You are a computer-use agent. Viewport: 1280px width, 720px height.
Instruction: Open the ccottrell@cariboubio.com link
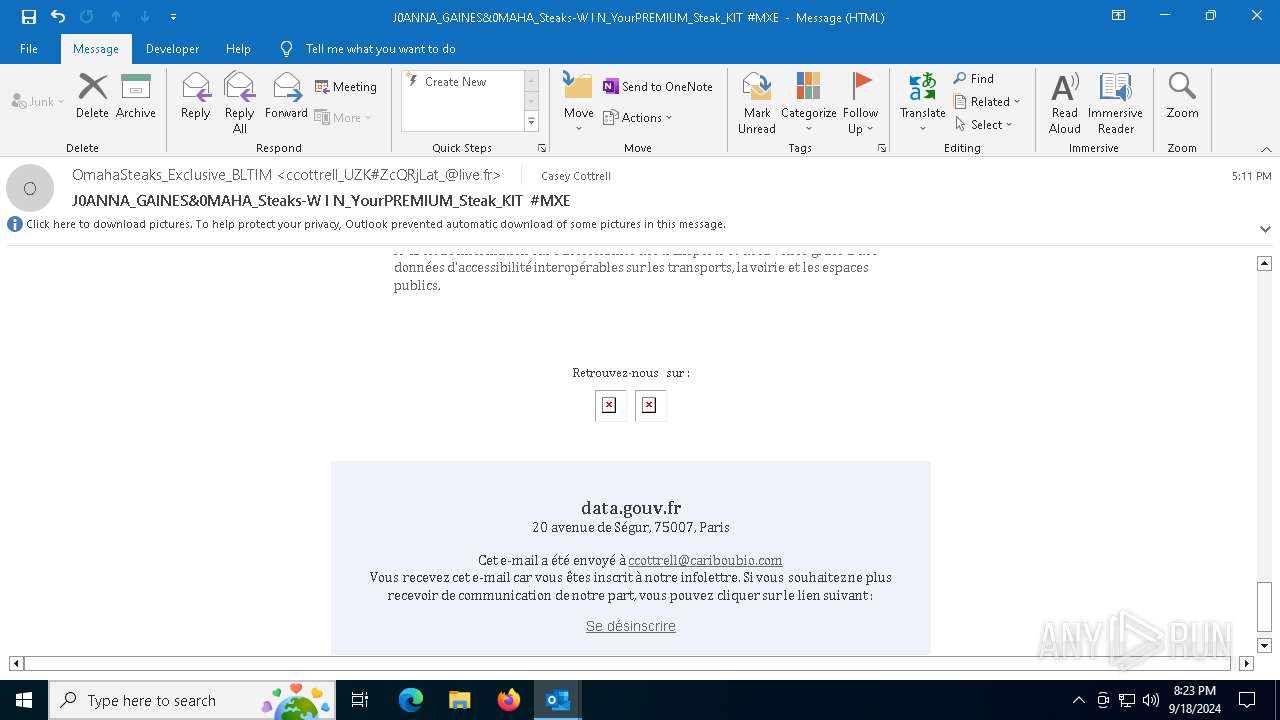[x=705, y=561]
